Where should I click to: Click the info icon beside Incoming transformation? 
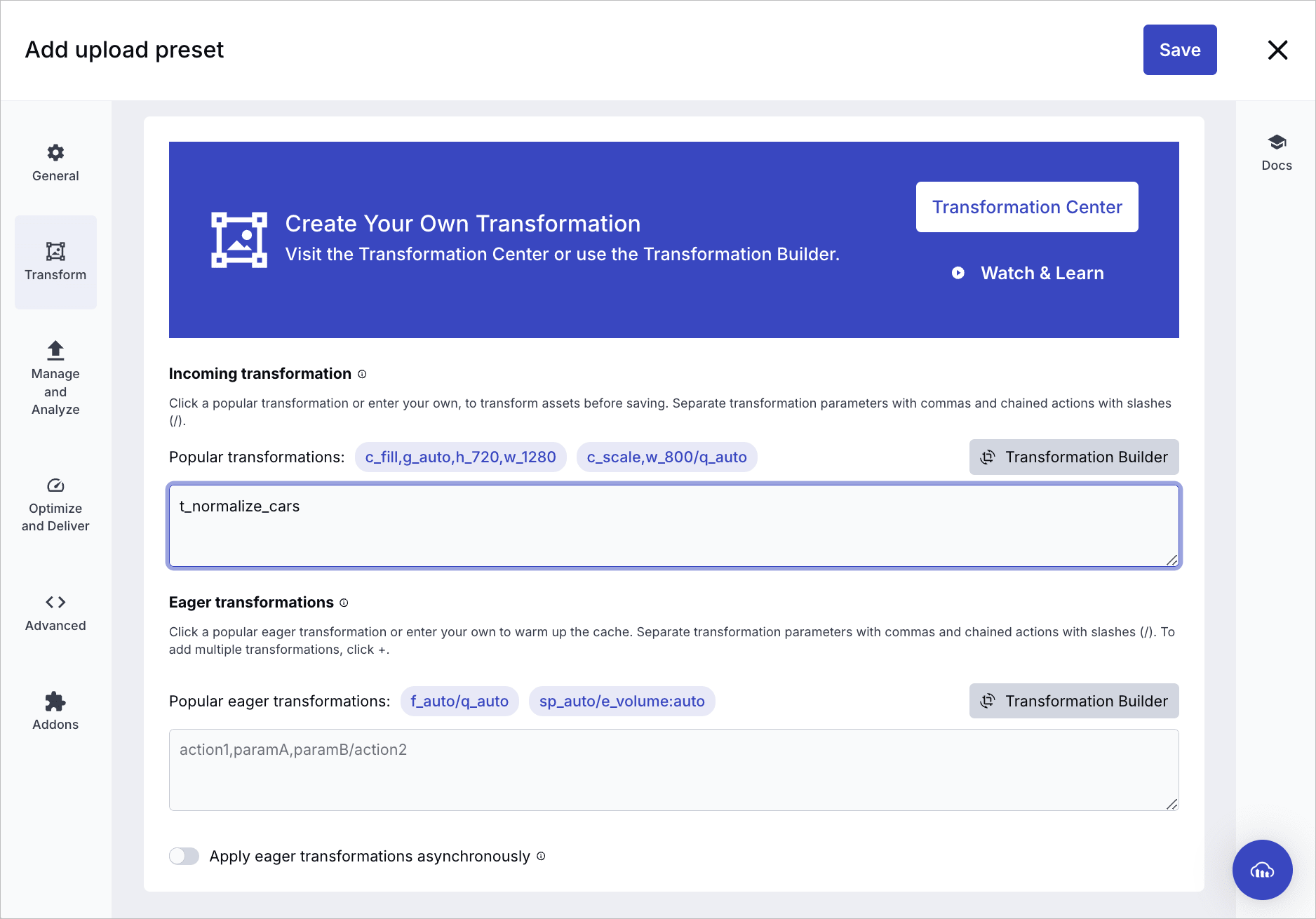click(x=362, y=375)
